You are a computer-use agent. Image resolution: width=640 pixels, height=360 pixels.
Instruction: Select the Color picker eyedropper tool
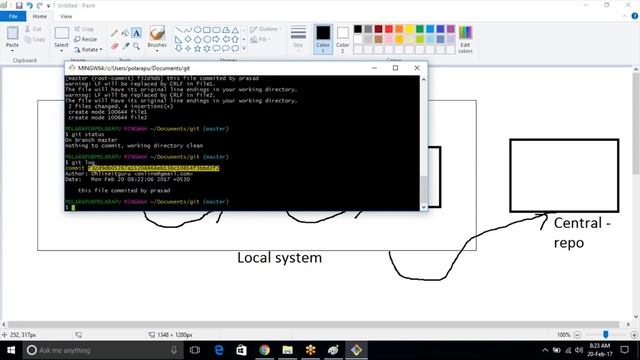(x=125, y=46)
